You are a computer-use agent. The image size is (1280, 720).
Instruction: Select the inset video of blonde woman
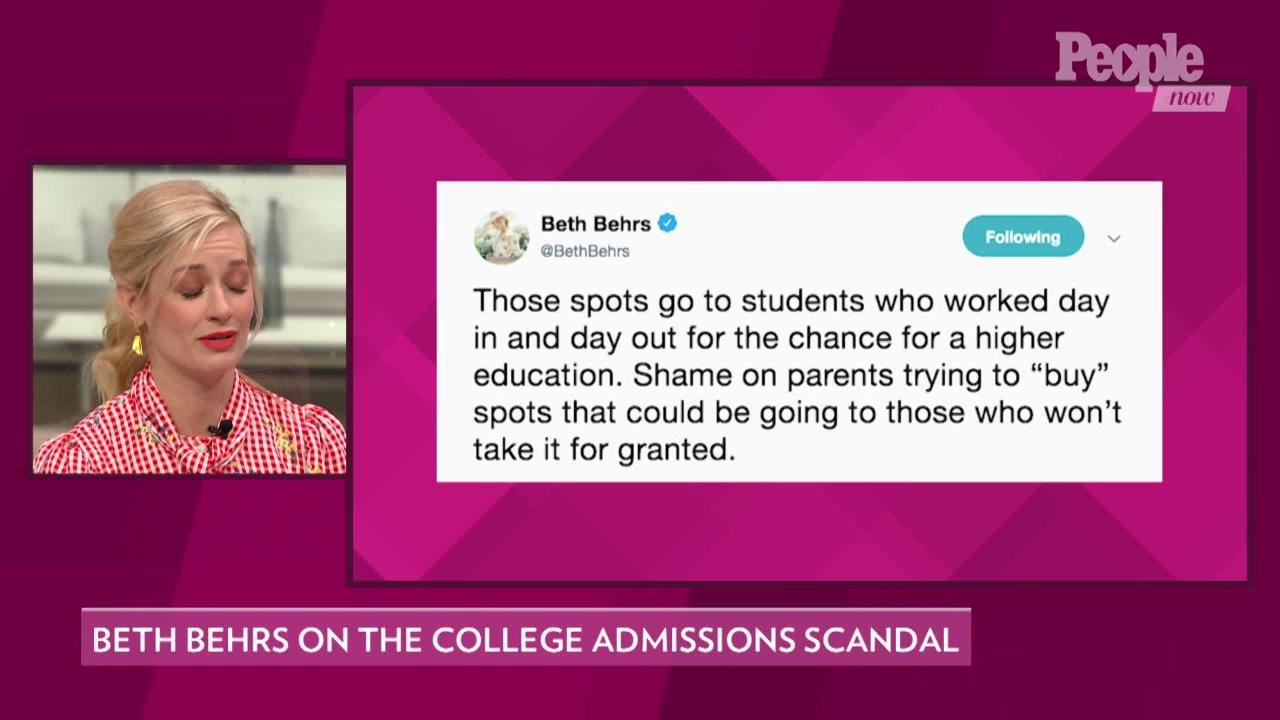[x=189, y=319]
